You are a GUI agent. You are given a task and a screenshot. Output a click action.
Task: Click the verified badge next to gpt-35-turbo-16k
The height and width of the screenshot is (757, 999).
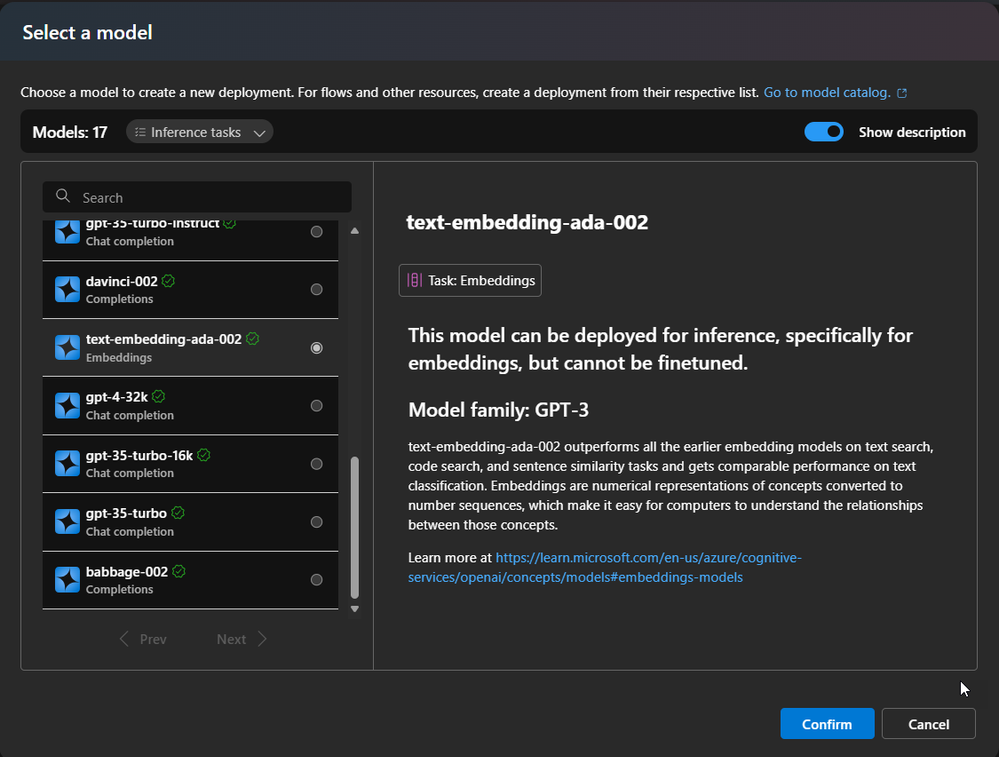click(x=204, y=455)
